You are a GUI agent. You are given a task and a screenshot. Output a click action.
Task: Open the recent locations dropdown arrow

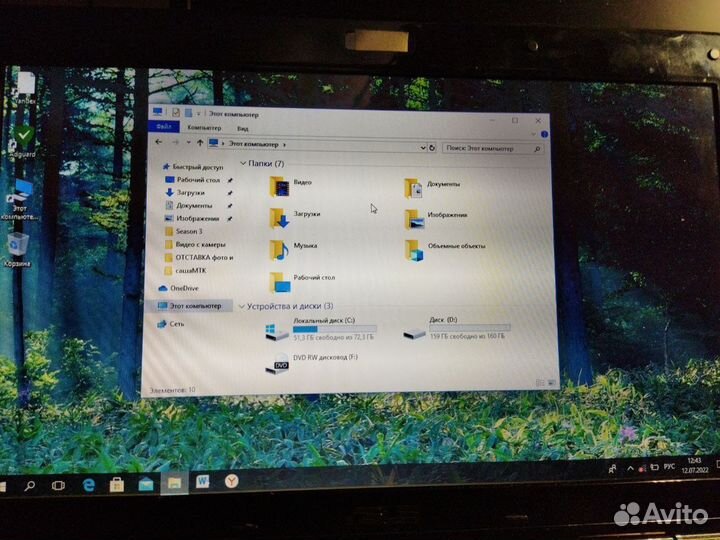(188, 143)
